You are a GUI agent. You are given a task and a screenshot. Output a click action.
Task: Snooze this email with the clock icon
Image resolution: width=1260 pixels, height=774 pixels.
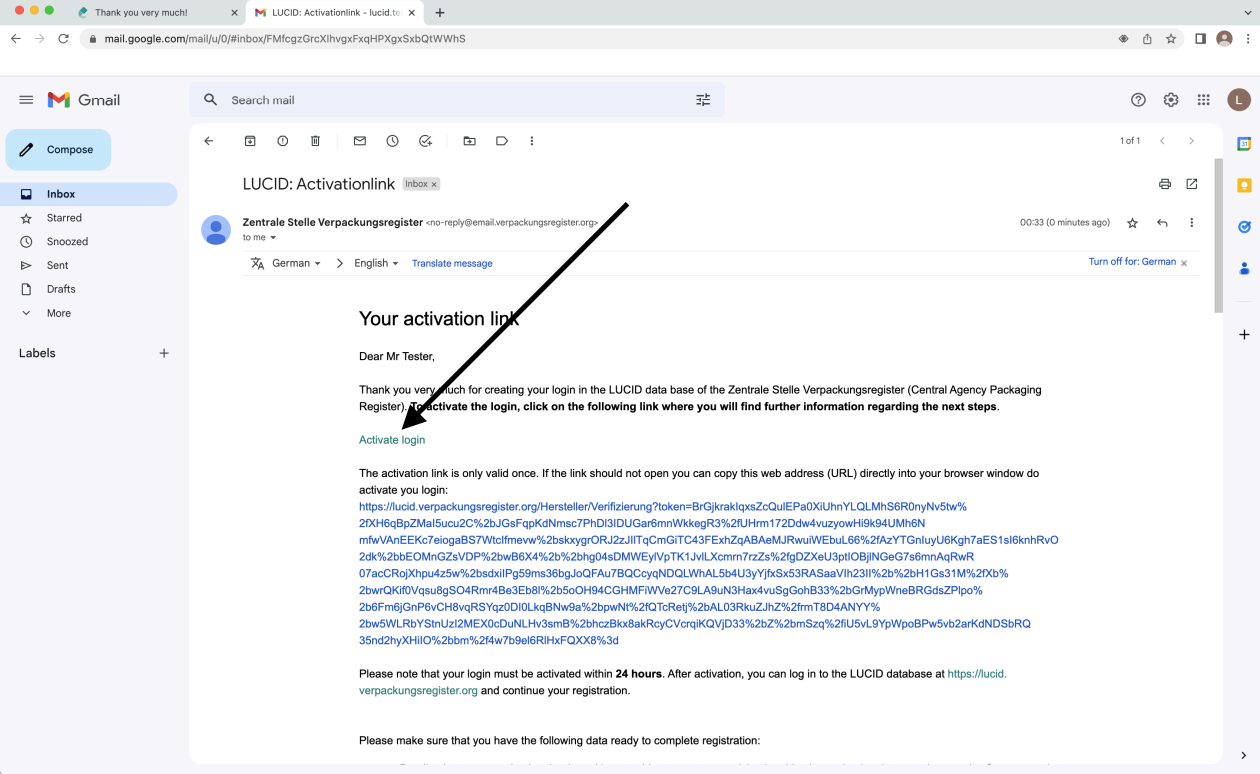click(393, 141)
